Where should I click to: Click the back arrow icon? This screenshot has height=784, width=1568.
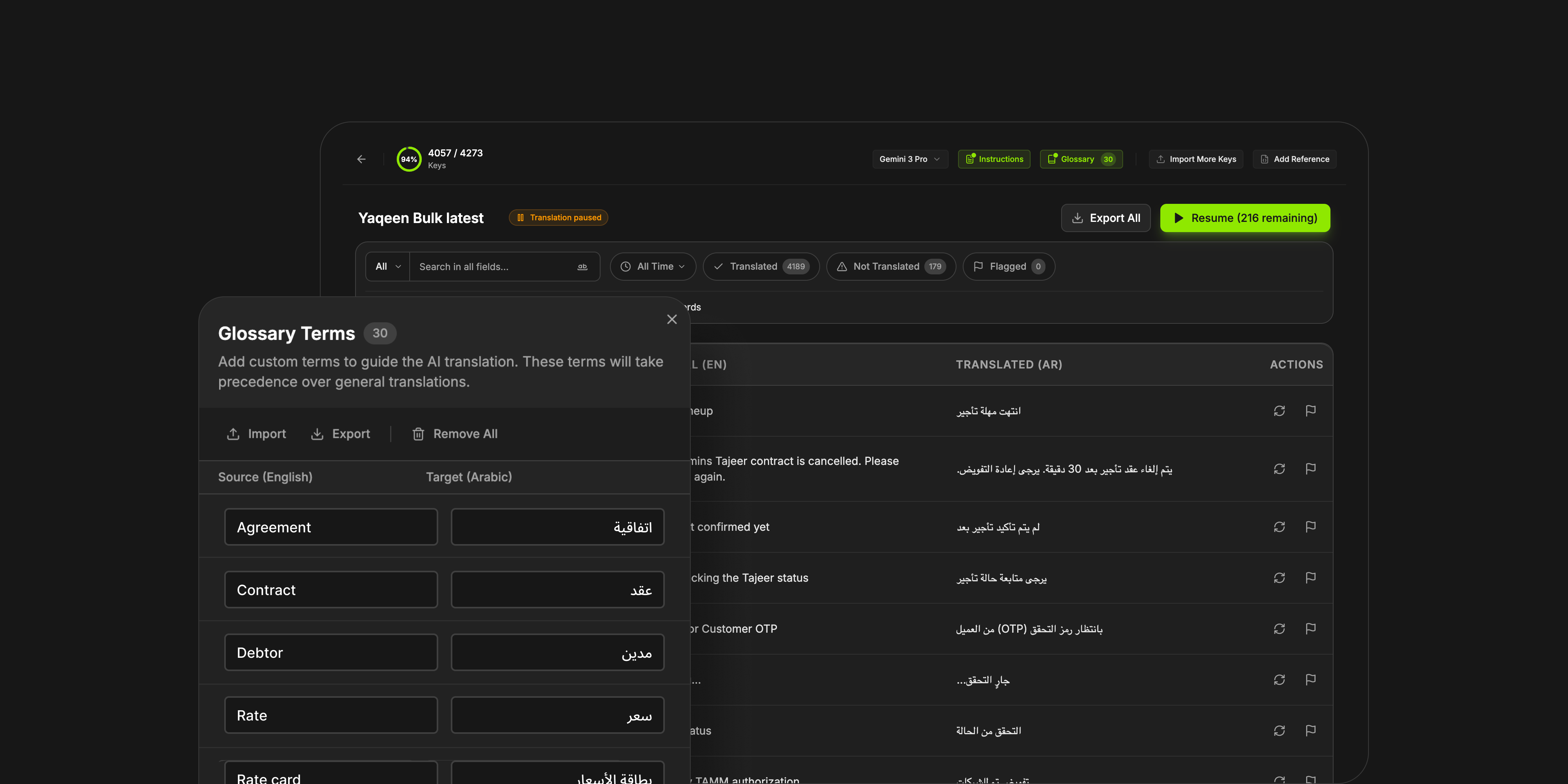point(361,159)
